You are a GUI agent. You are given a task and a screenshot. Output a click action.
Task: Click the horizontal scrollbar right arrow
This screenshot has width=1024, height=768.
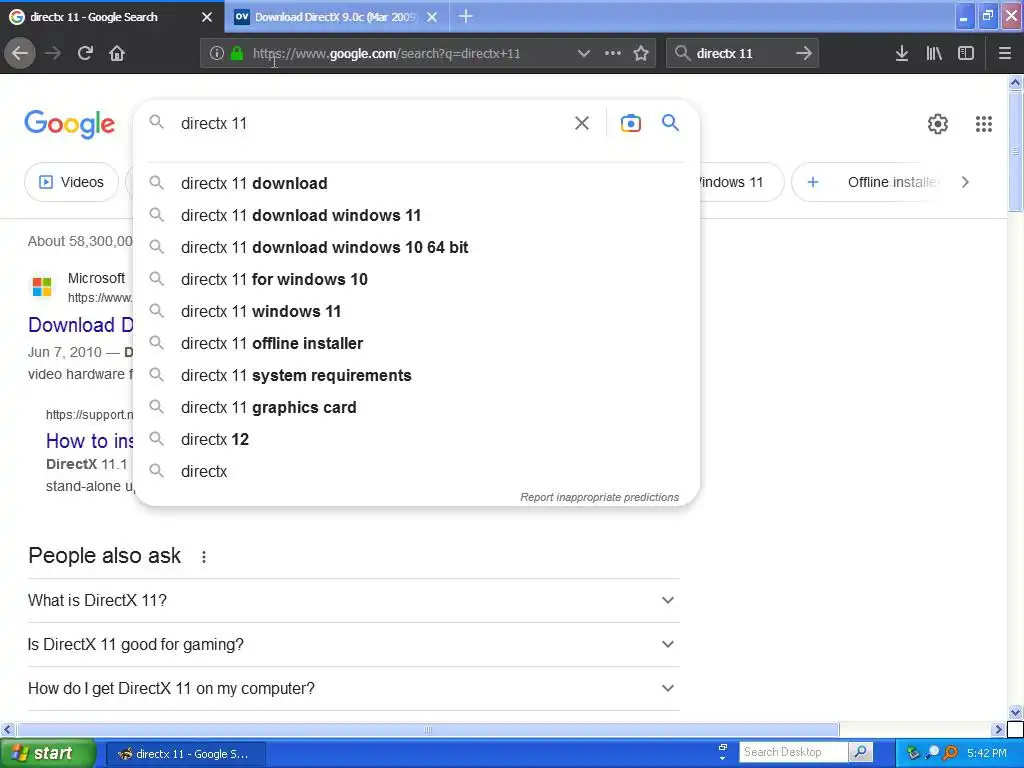point(998,729)
